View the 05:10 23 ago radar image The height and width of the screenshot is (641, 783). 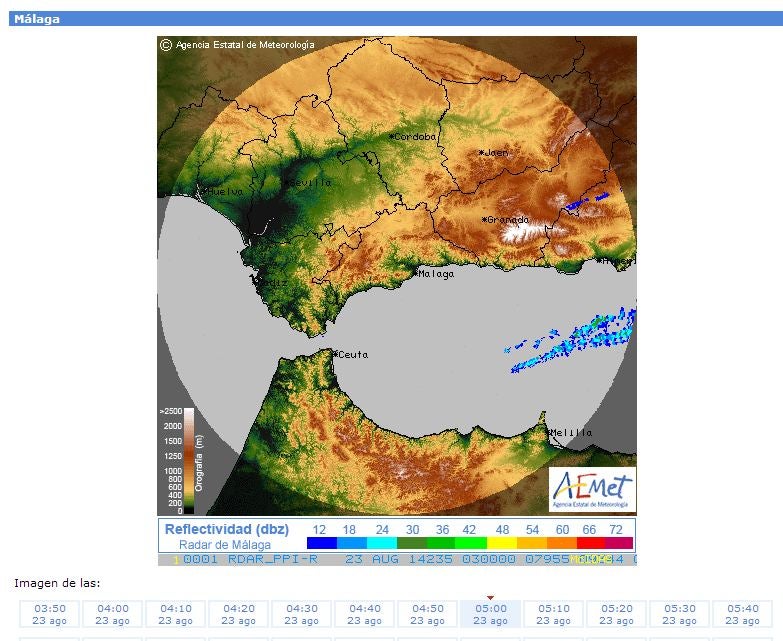click(x=554, y=614)
